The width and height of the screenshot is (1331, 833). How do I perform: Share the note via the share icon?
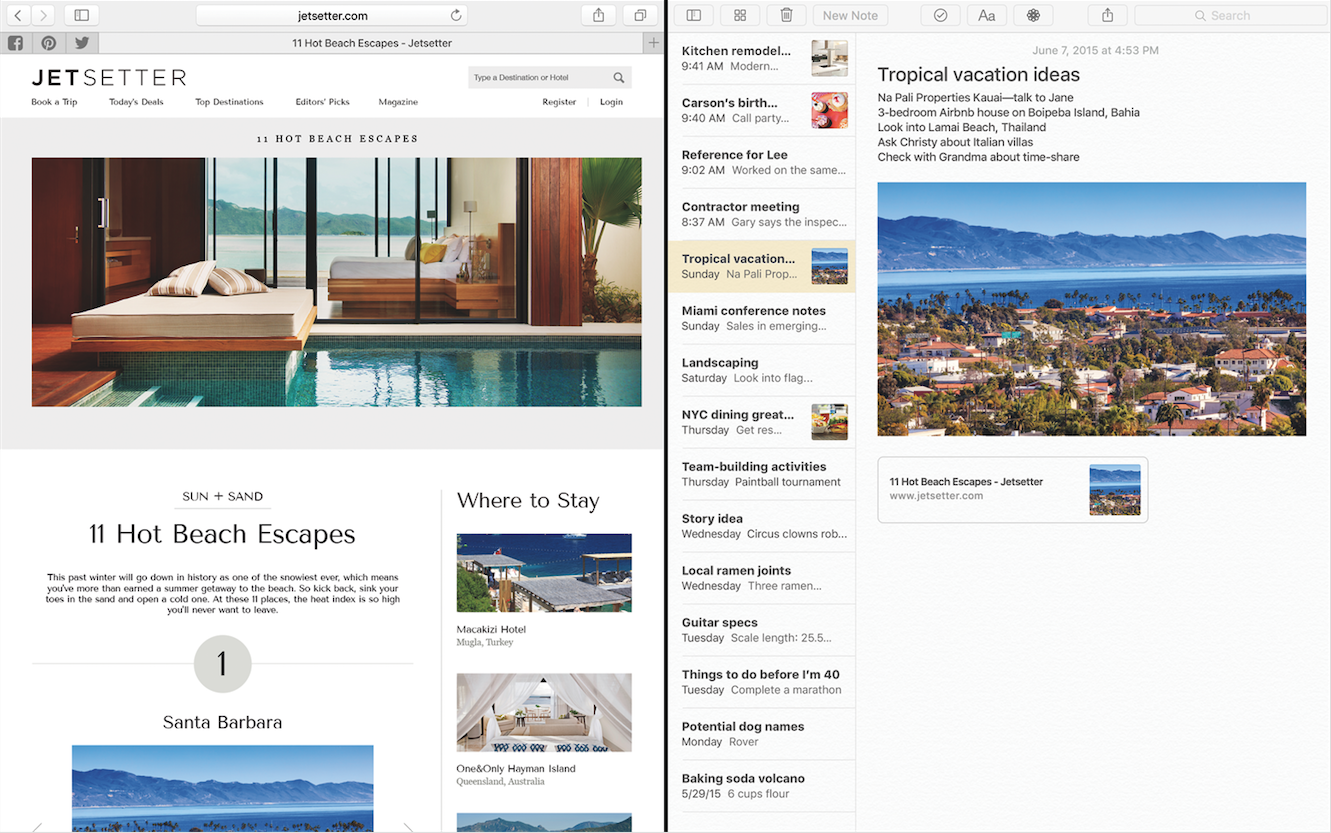1107,15
